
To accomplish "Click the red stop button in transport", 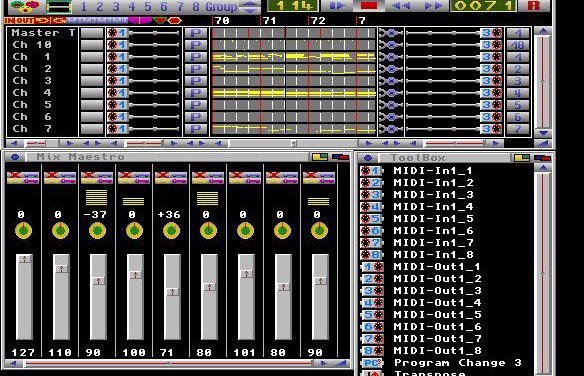I will [x=368, y=6].
